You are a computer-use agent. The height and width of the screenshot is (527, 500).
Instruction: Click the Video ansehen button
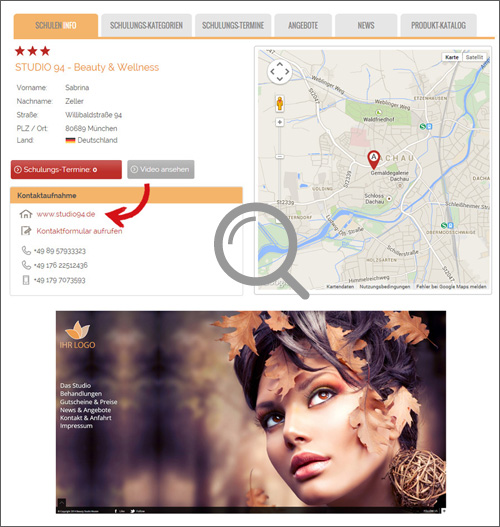[x=161, y=169]
